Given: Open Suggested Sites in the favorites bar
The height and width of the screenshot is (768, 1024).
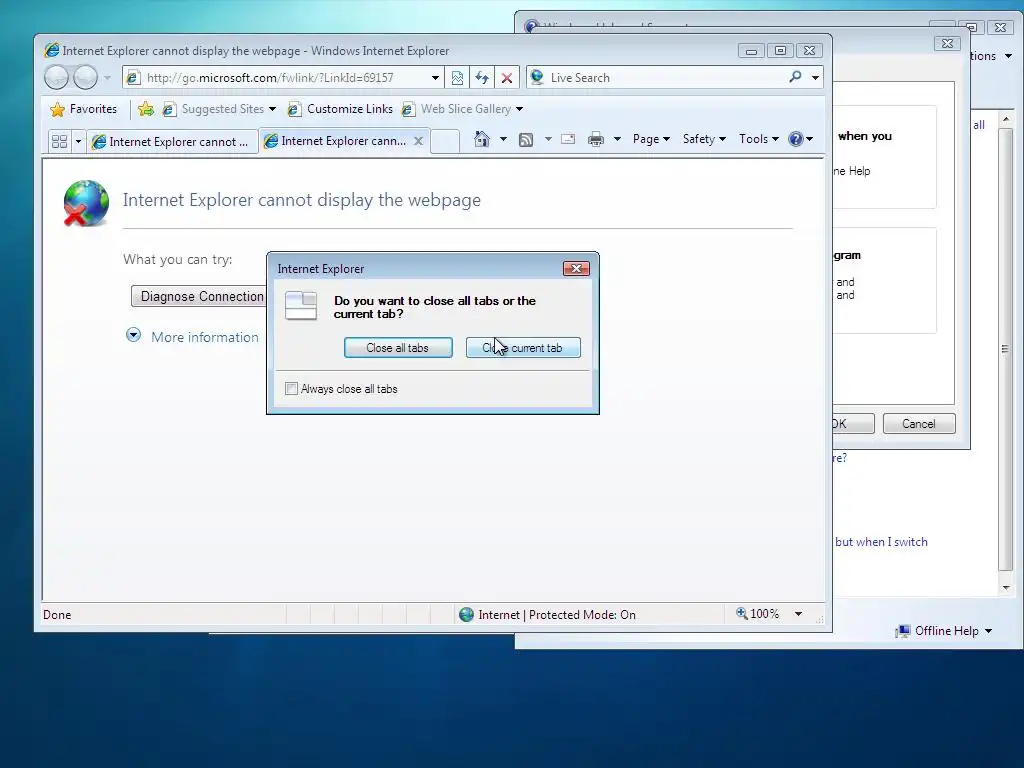Looking at the screenshot, I should pyautogui.click(x=220, y=109).
